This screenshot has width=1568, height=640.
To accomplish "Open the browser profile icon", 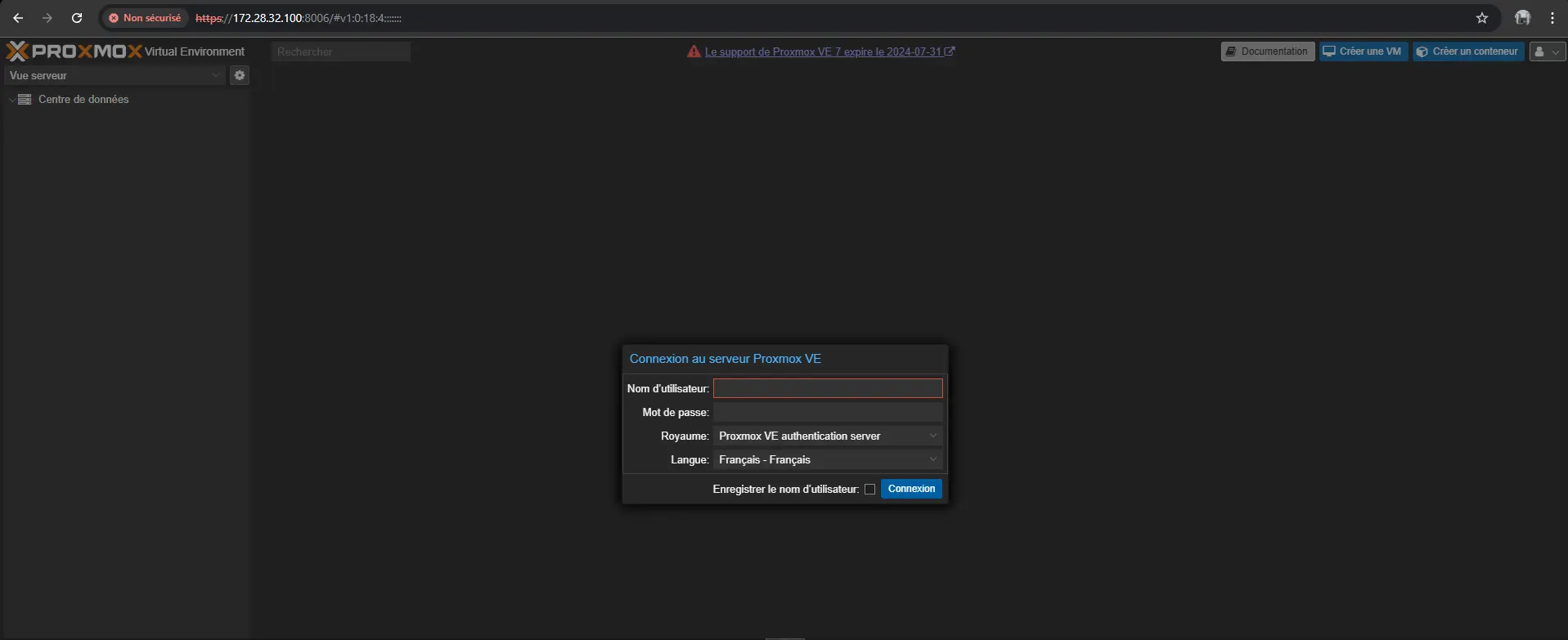I will point(1522,18).
